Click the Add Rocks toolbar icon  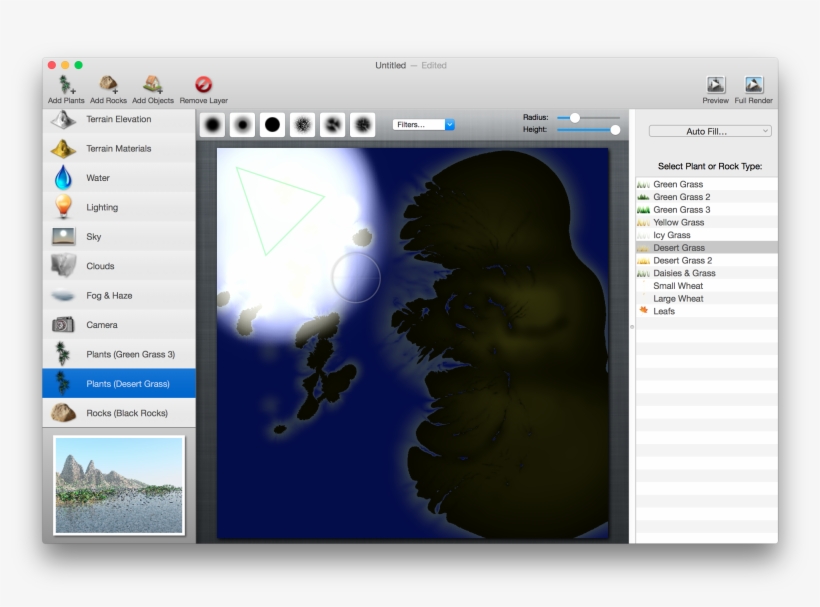tap(107, 85)
